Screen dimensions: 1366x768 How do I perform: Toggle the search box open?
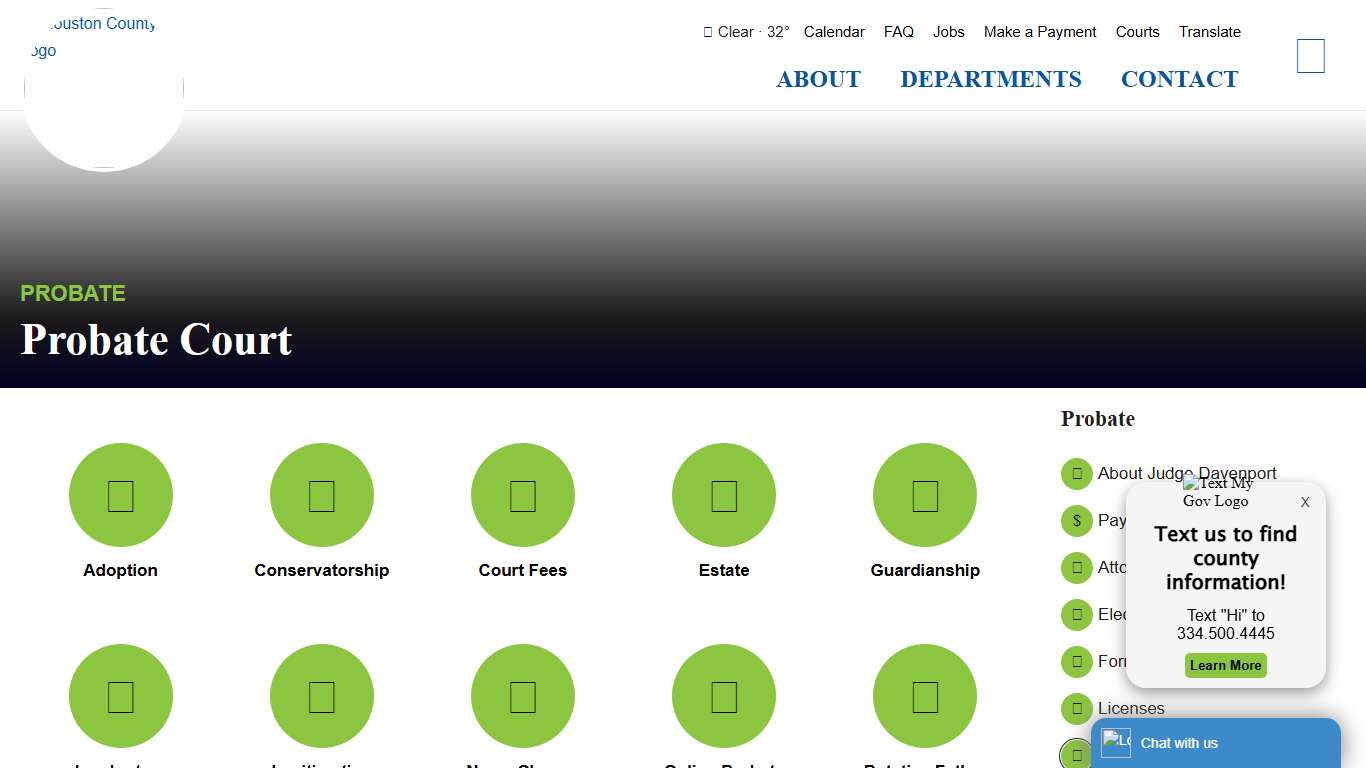[x=1310, y=56]
